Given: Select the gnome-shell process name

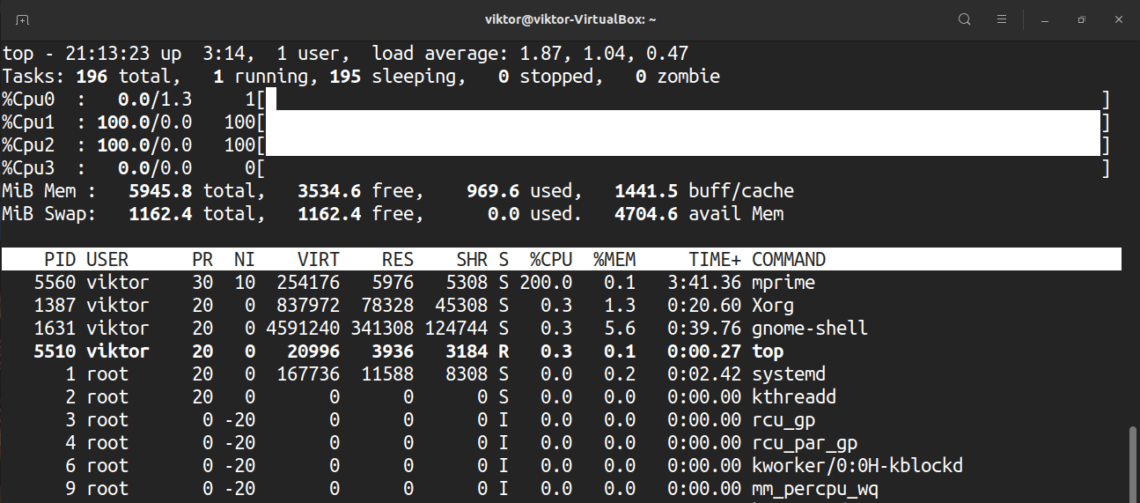Looking at the screenshot, I should pyautogui.click(x=810, y=328).
